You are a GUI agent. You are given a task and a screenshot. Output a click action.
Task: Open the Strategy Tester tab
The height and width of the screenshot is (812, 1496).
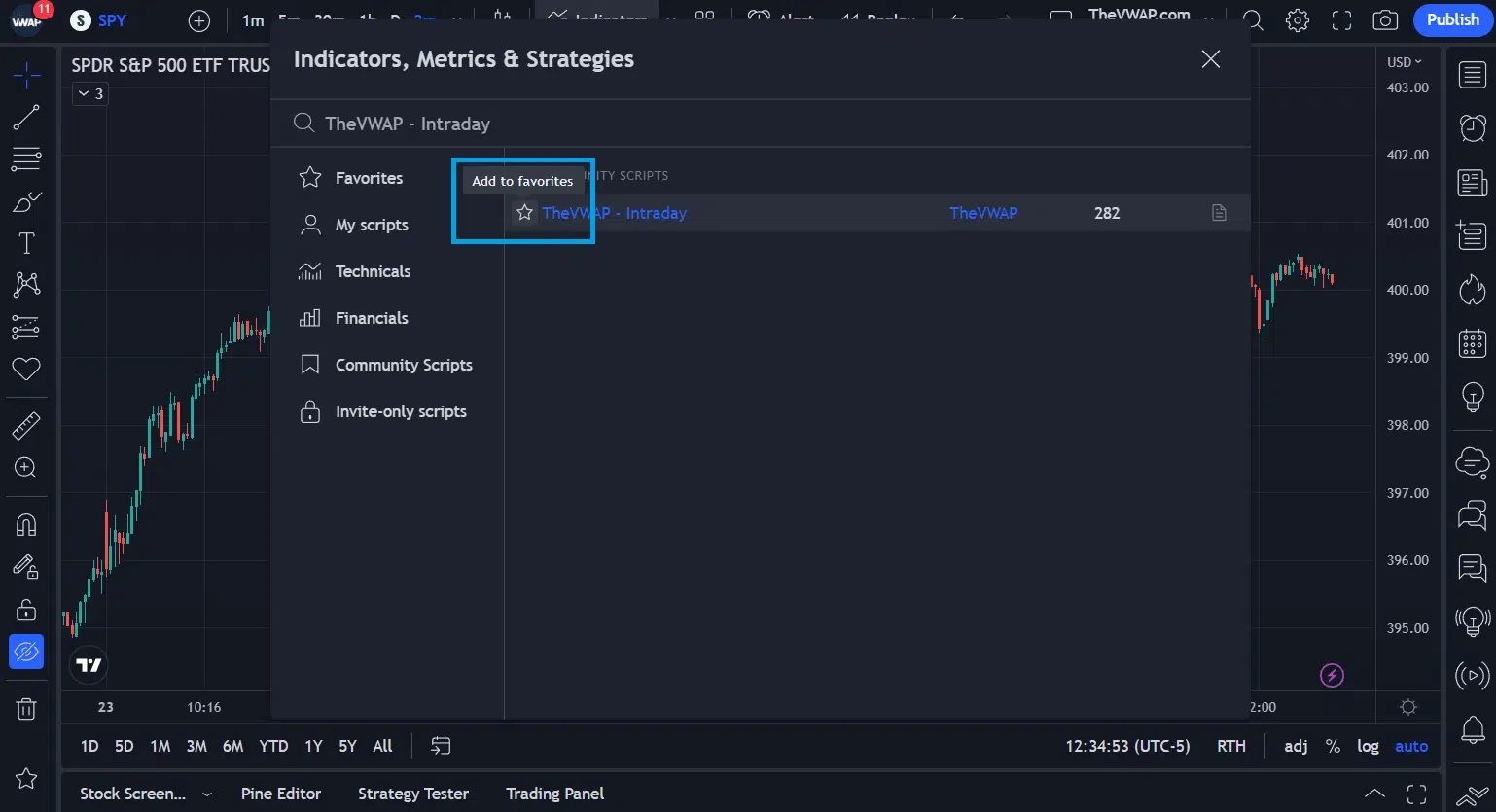pos(413,794)
